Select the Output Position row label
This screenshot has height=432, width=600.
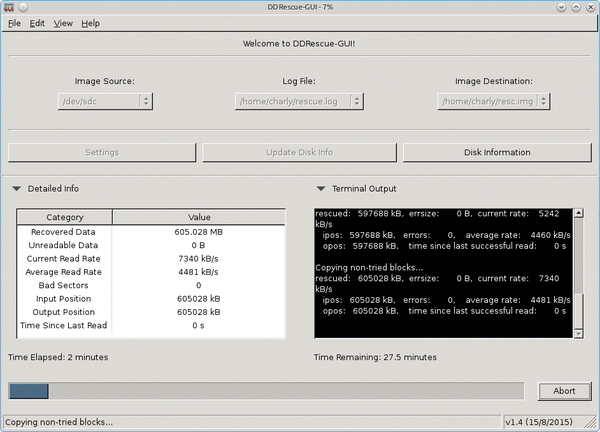tap(63, 312)
